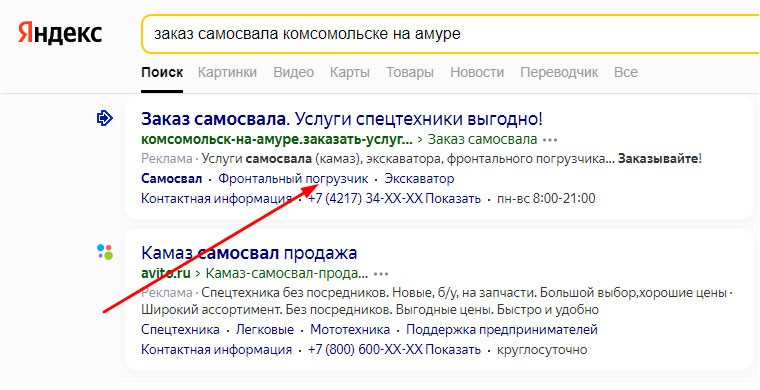The width and height of the screenshot is (760, 390).
Task: Click the пн-вс 8:00-21:00 working hours
Action: pyautogui.click(x=546, y=199)
